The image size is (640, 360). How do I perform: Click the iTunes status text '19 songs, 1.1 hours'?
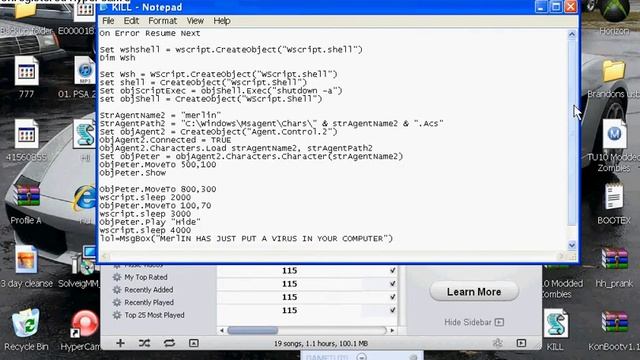click(x=321, y=344)
